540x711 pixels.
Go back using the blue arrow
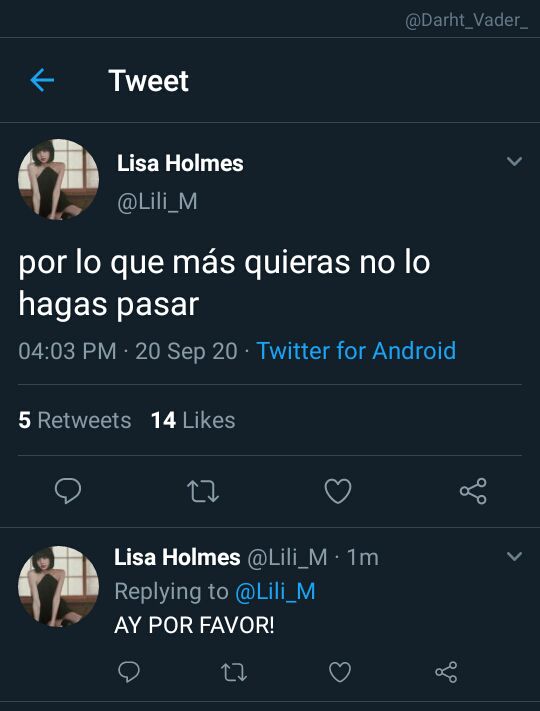[42, 80]
